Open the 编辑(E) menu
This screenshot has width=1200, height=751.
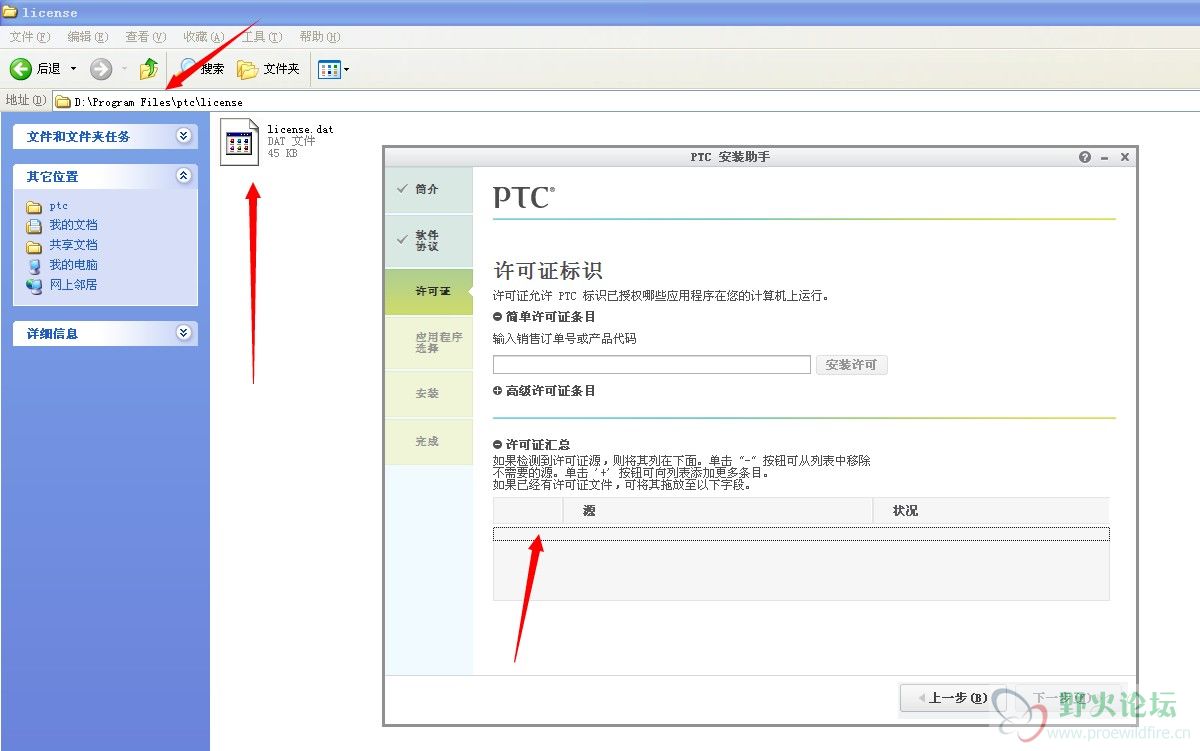pyautogui.click(x=88, y=37)
